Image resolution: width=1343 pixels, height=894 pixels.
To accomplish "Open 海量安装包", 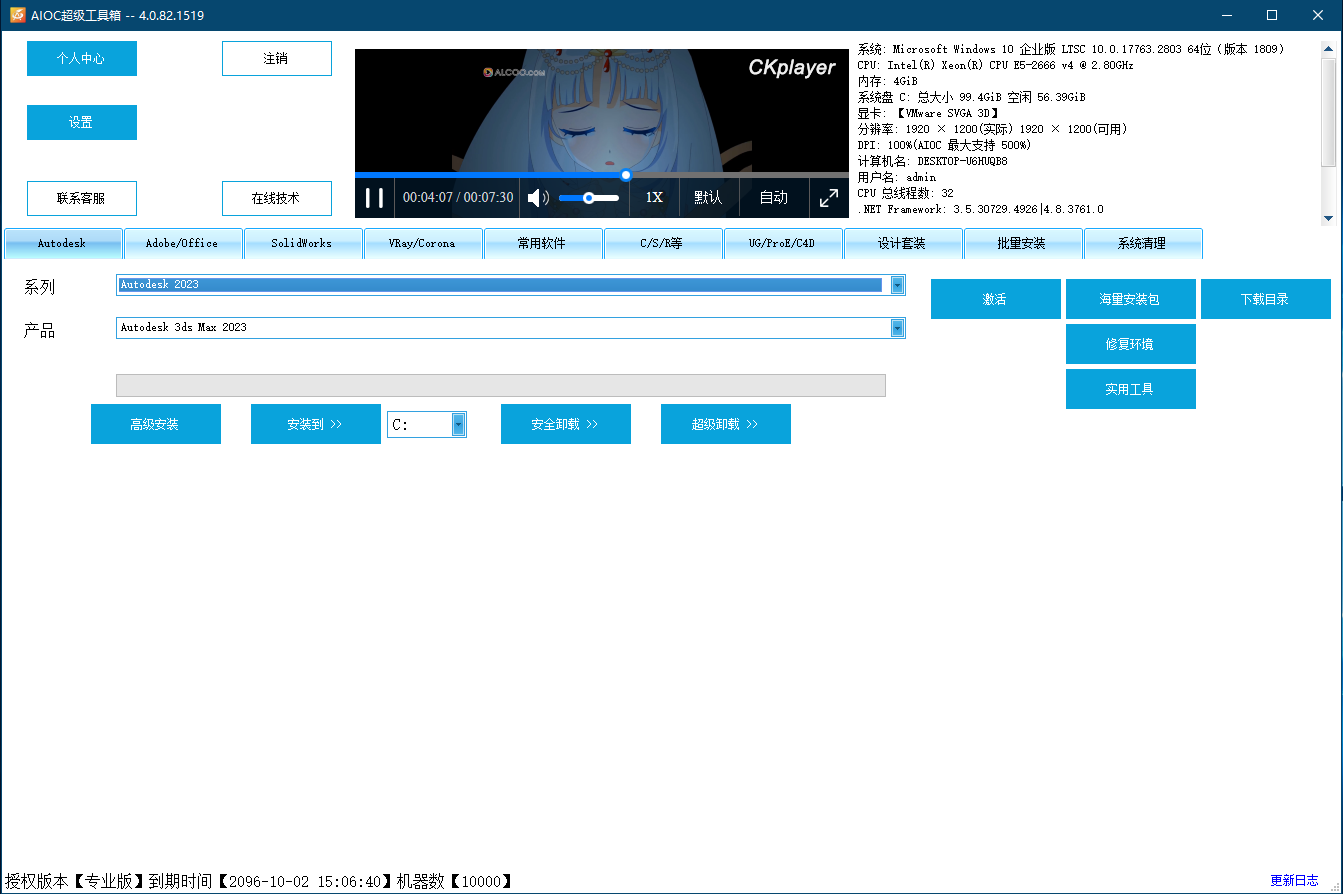I will (1130, 299).
